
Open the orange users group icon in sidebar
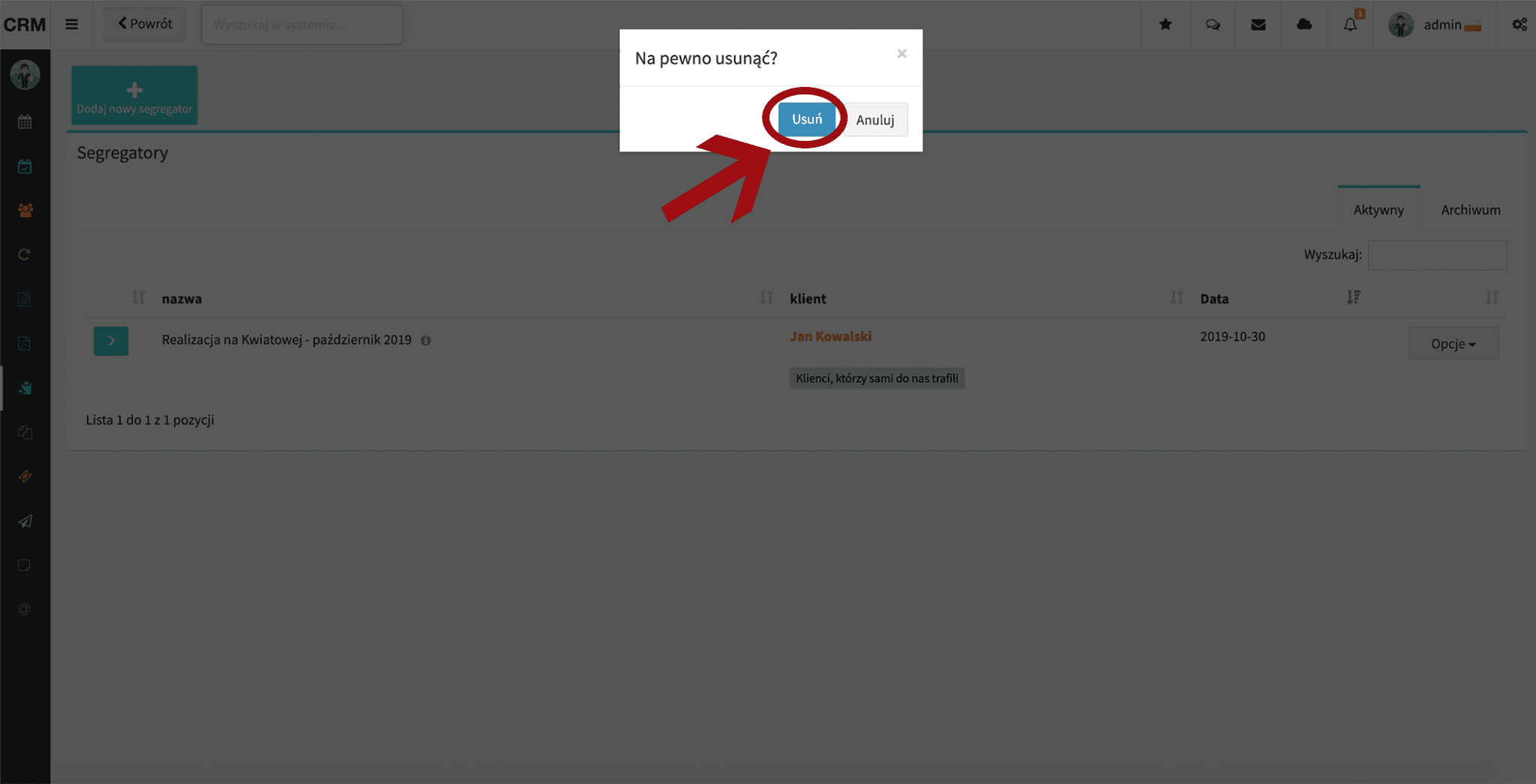click(x=25, y=211)
